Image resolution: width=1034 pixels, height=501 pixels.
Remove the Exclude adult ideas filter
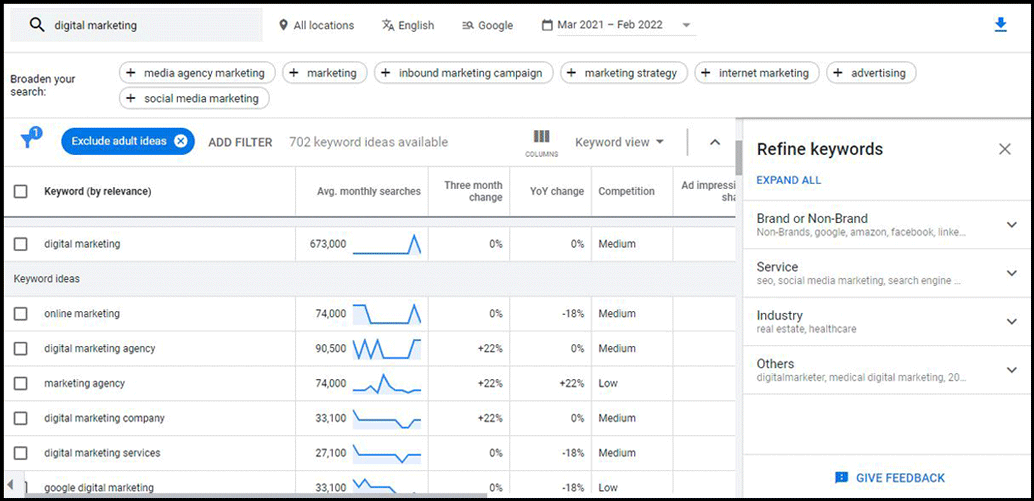tap(181, 141)
